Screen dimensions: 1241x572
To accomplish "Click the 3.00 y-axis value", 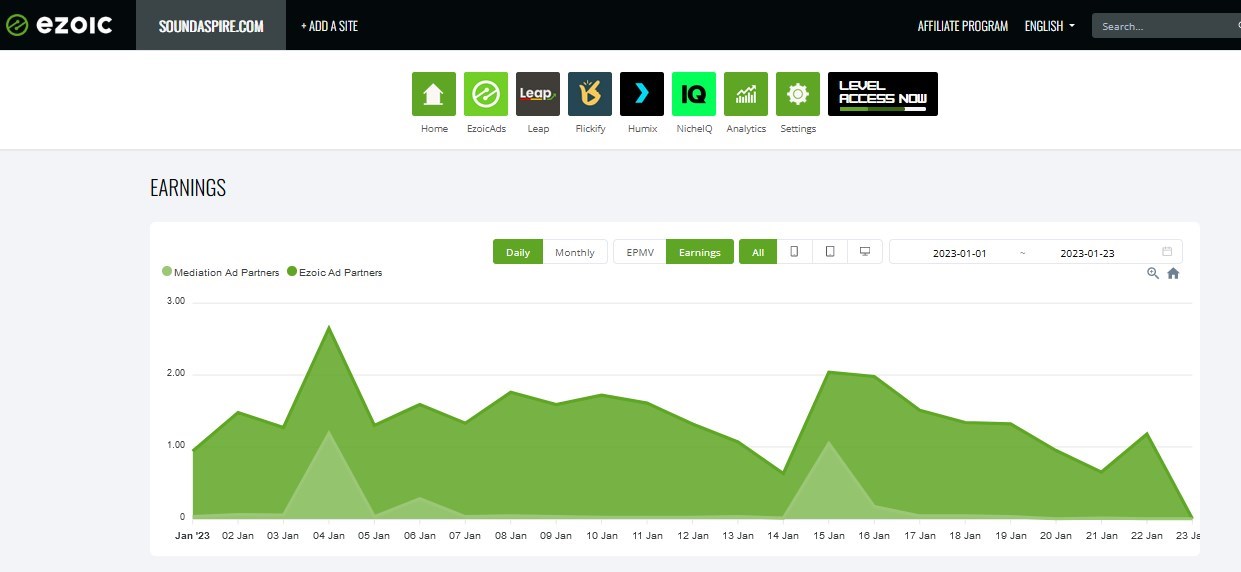I will tap(175, 300).
